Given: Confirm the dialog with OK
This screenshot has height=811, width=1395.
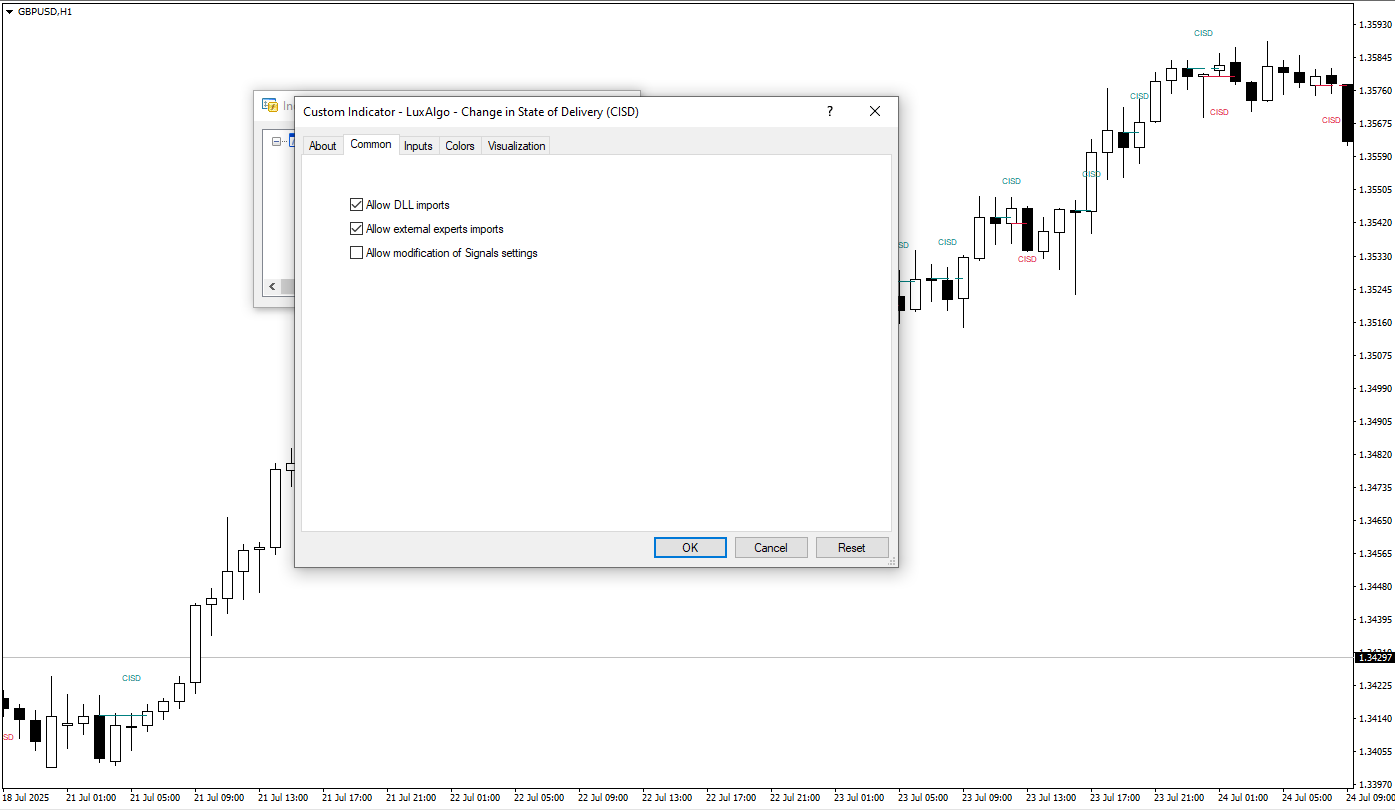Looking at the screenshot, I should click(x=690, y=547).
